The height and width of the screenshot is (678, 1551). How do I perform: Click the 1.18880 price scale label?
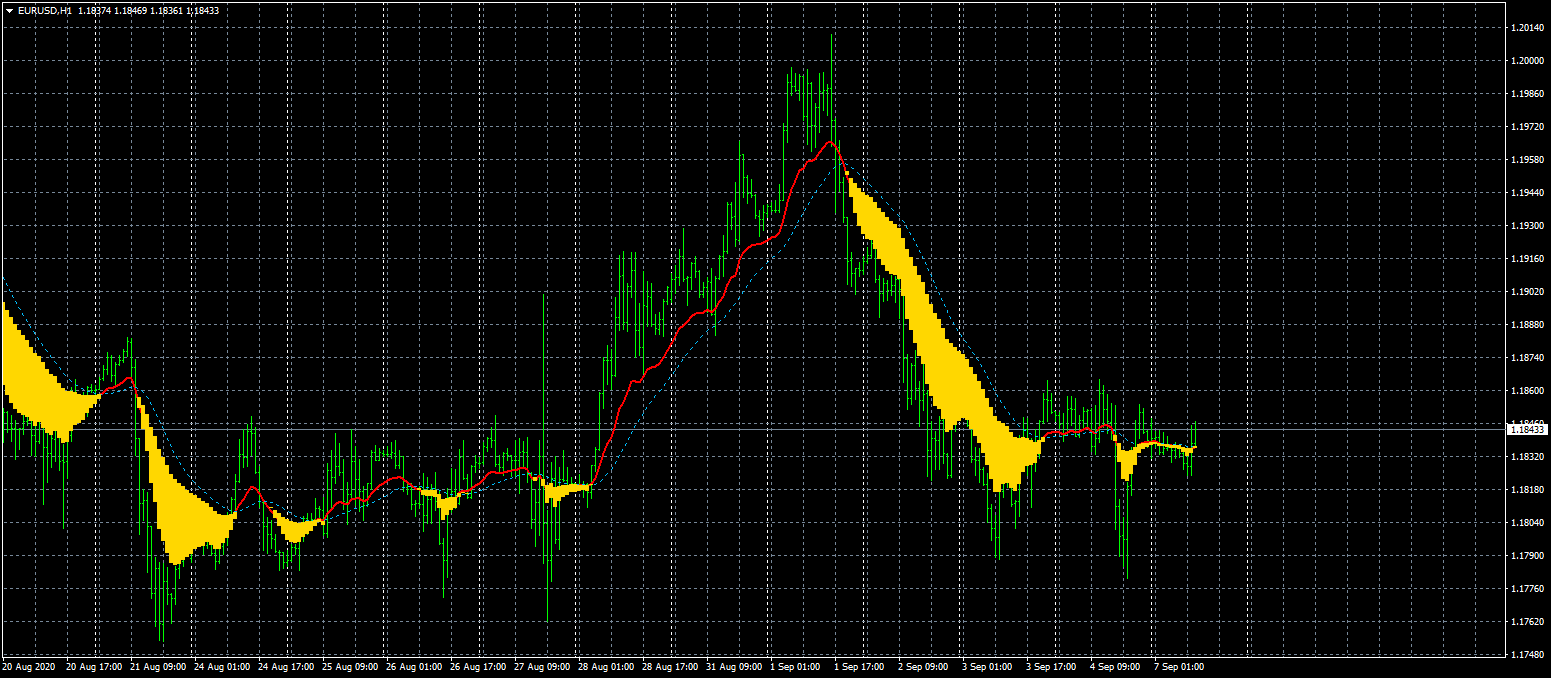click(x=1526, y=325)
